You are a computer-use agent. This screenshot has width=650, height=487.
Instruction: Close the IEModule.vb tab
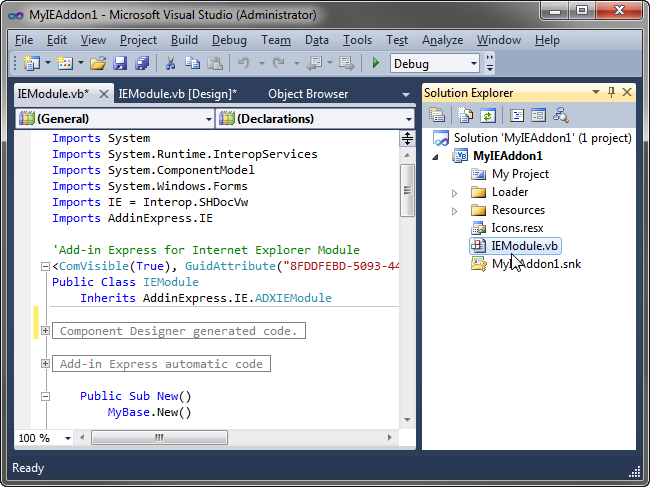pos(104,94)
